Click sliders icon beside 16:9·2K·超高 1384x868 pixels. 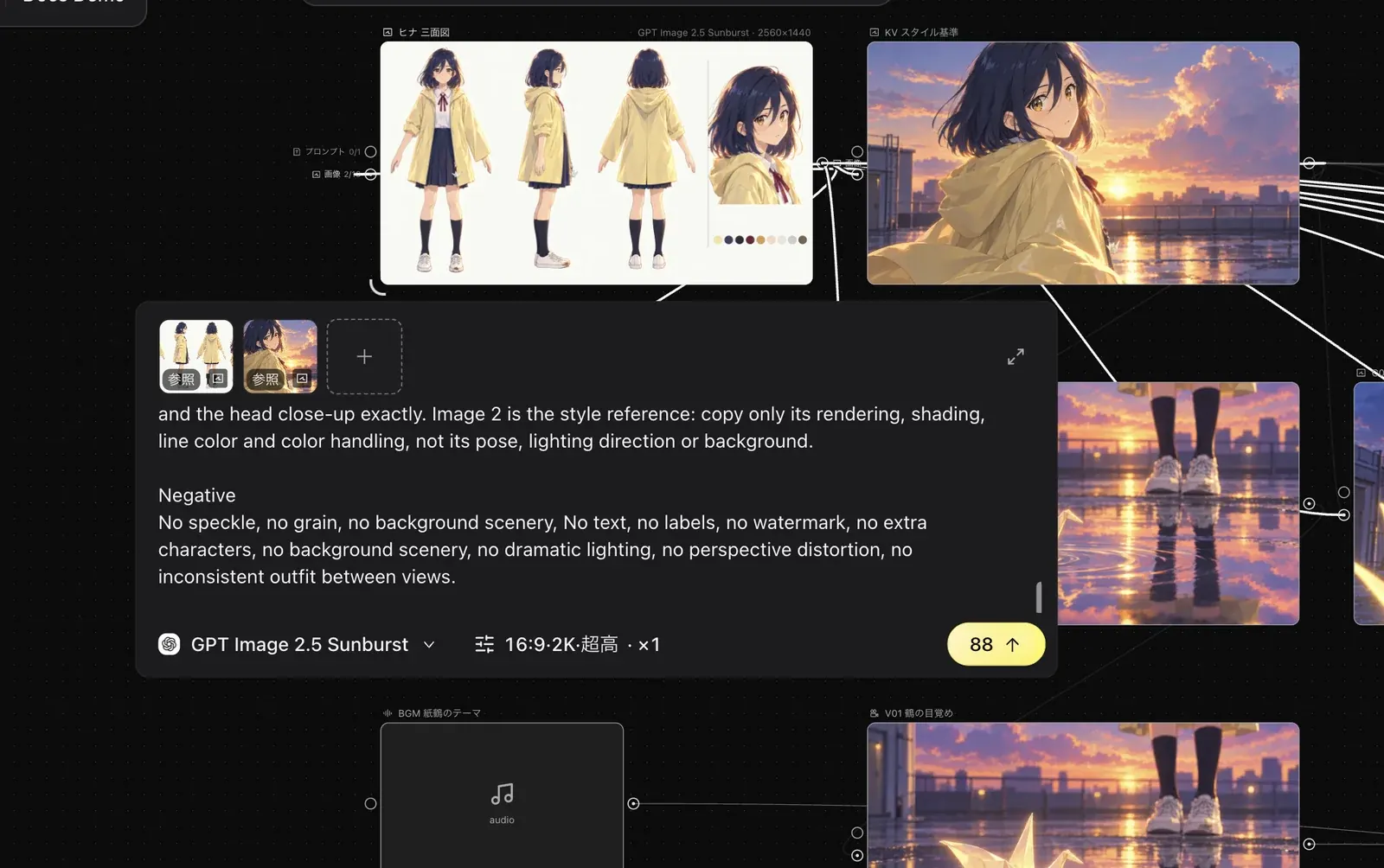(x=484, y=644)
